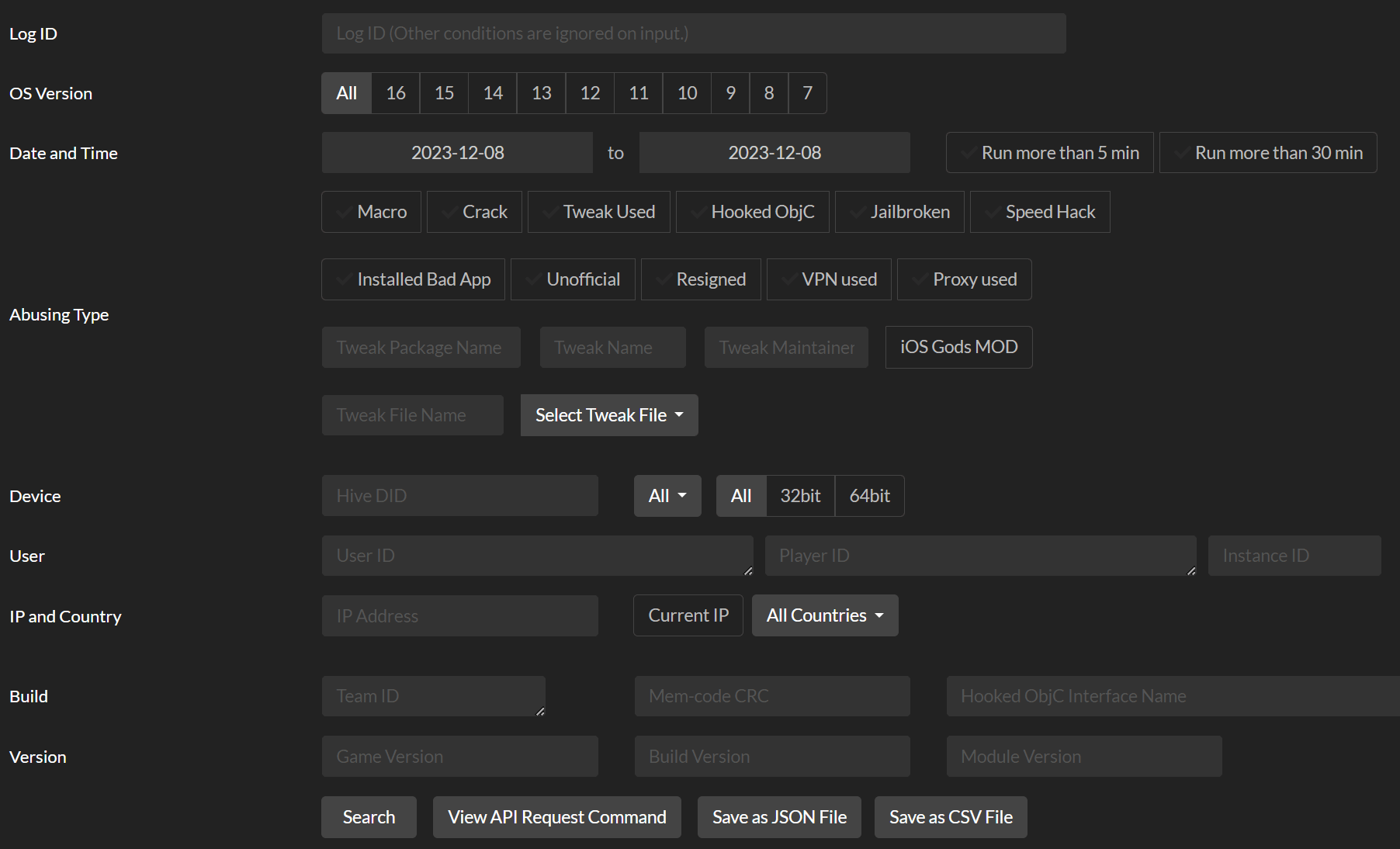The width and height of the screenshot is (1400, 849).
Task: Enable Run more than 5 min
Action: (1049, 153)
